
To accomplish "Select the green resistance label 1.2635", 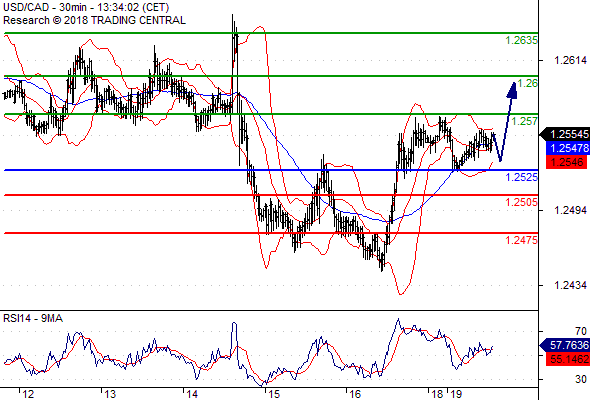I will [521, 40].
